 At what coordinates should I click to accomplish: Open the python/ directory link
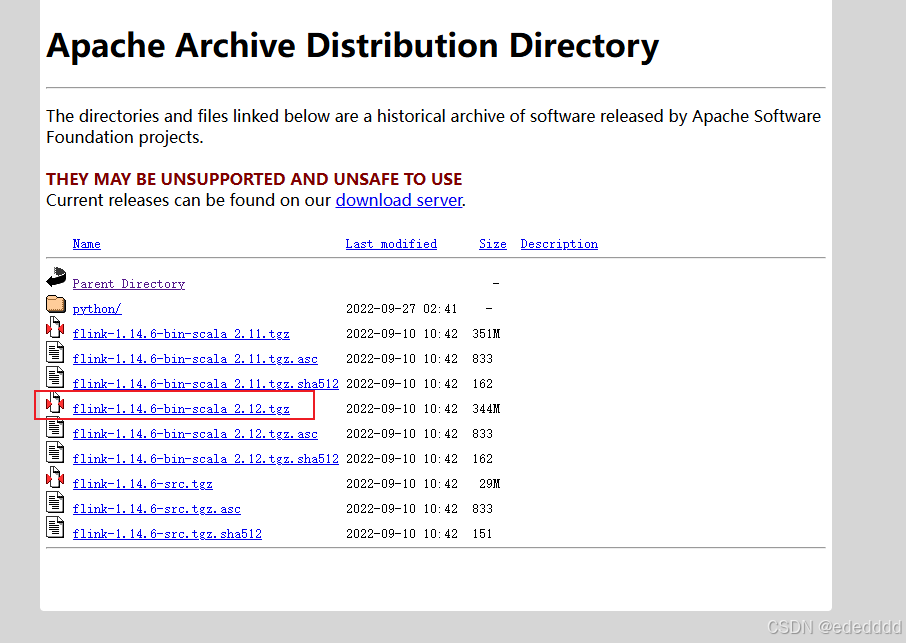click(x=97, y=309)
